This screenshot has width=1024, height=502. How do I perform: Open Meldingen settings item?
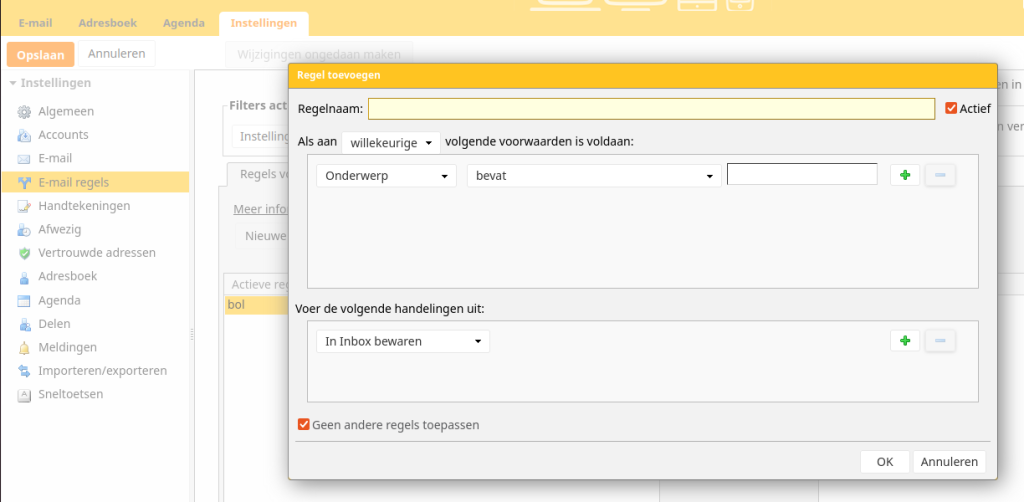67,347
